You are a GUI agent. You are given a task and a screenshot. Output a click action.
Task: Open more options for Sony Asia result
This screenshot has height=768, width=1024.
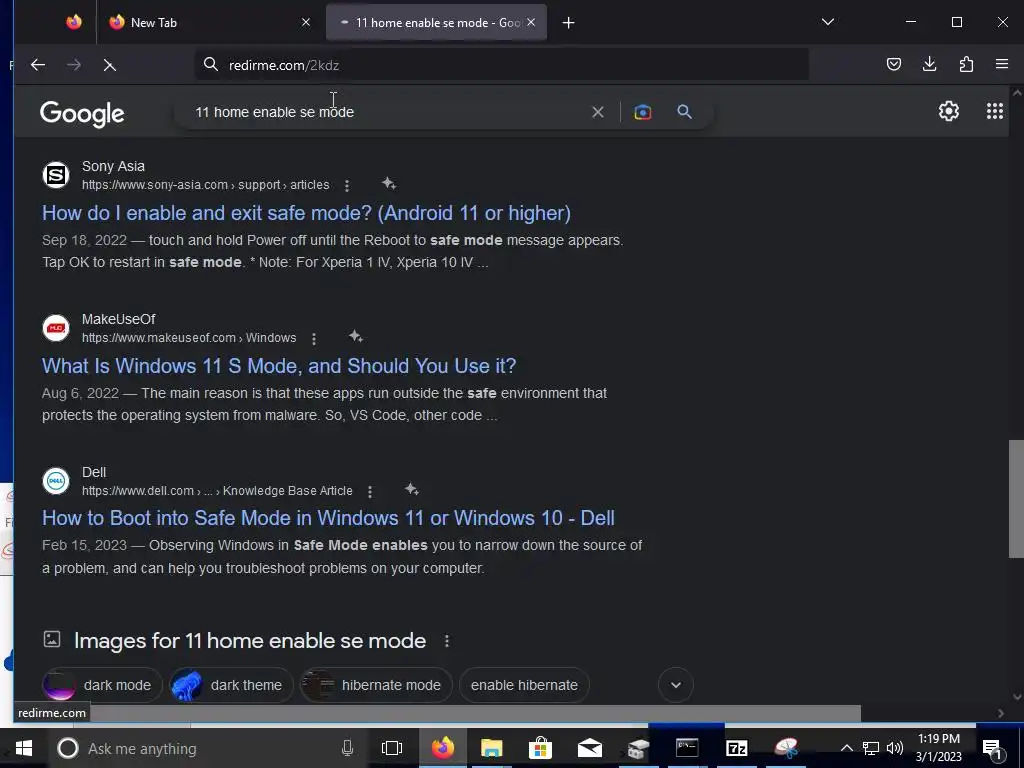coord(347,185)
